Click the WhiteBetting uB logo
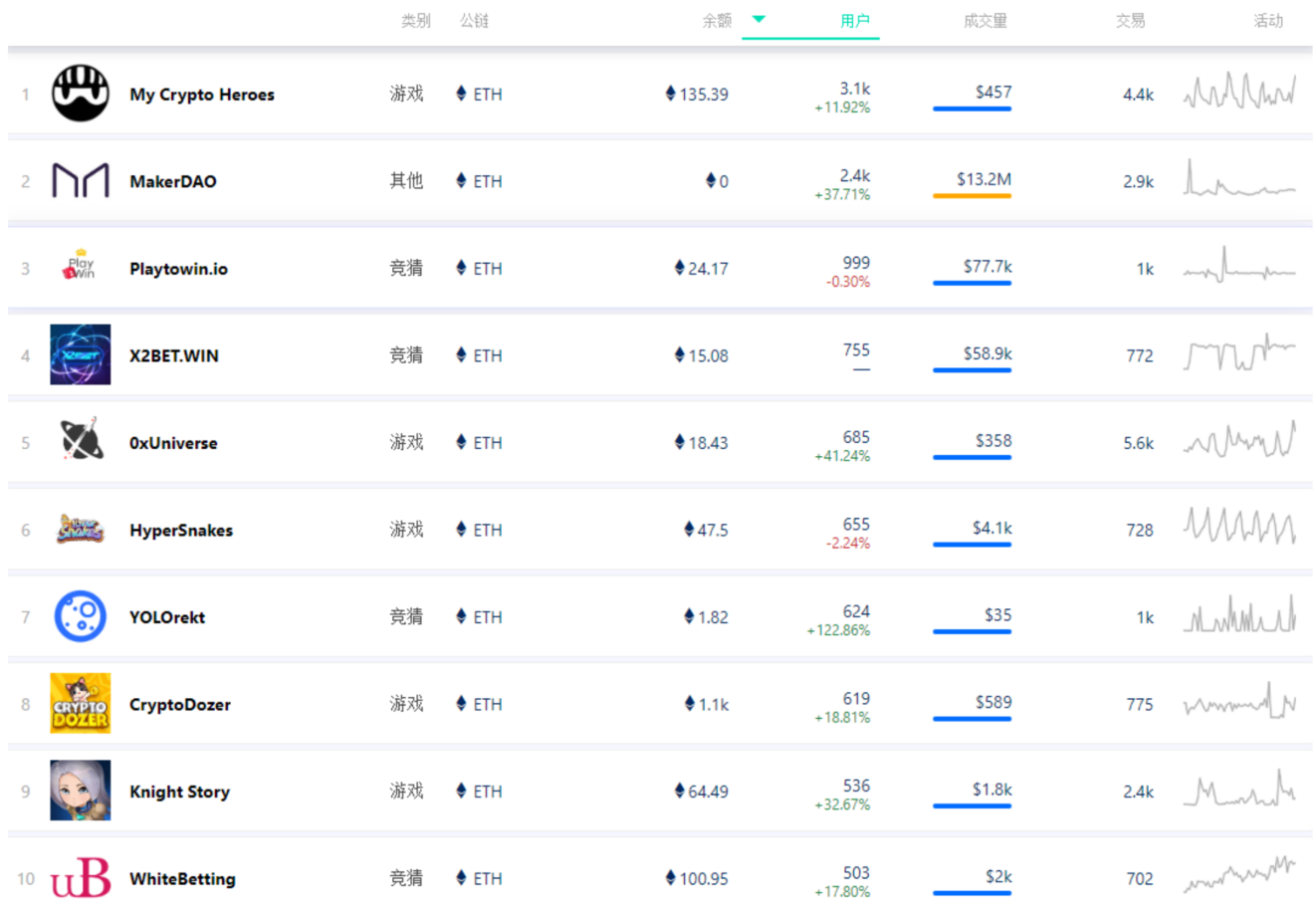Viewport: 1316px width, 911px height. pyautogui.click(x=81, y=878)
